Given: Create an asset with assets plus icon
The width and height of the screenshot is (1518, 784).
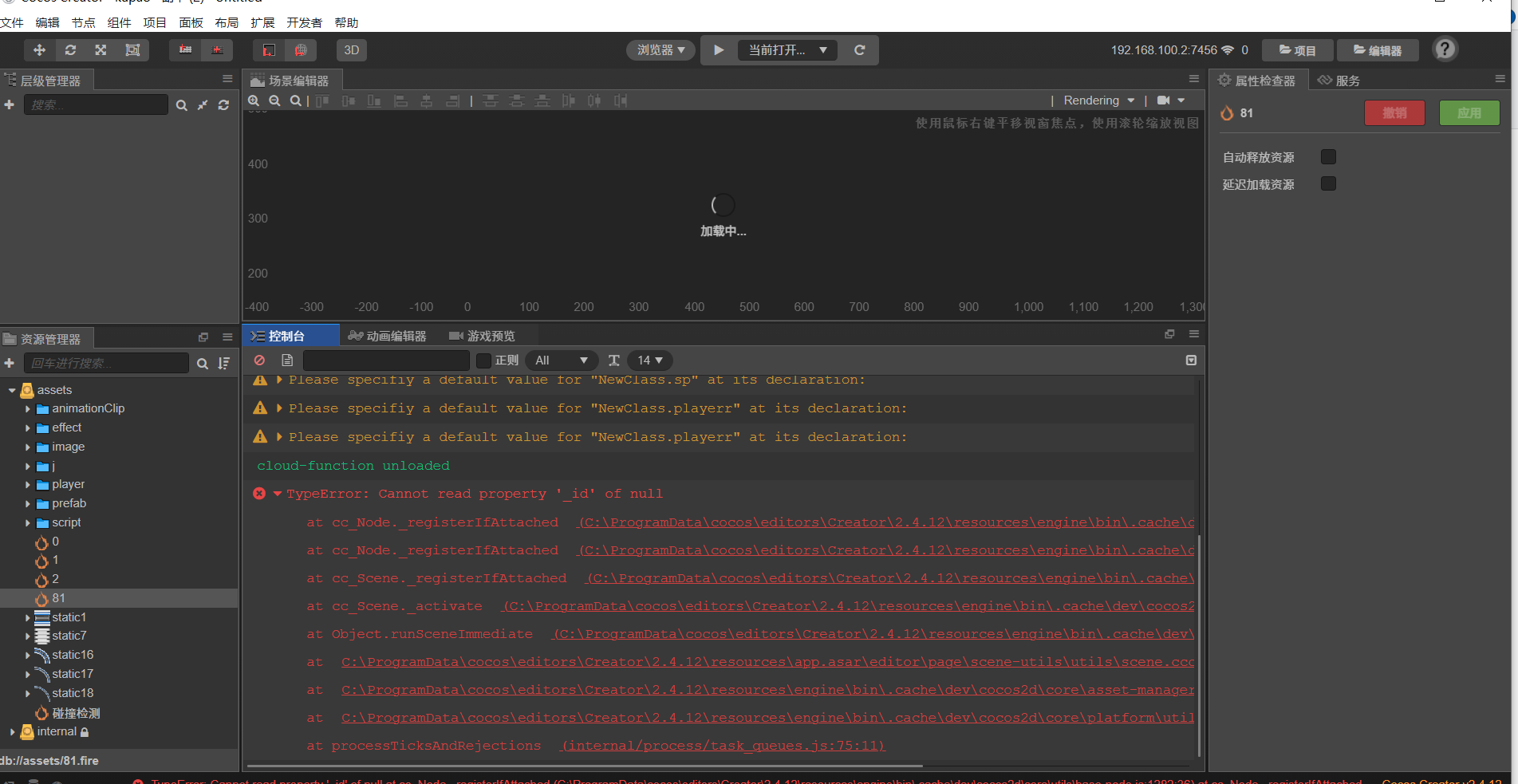Looking at the screenshot, I should click(10, 363).
